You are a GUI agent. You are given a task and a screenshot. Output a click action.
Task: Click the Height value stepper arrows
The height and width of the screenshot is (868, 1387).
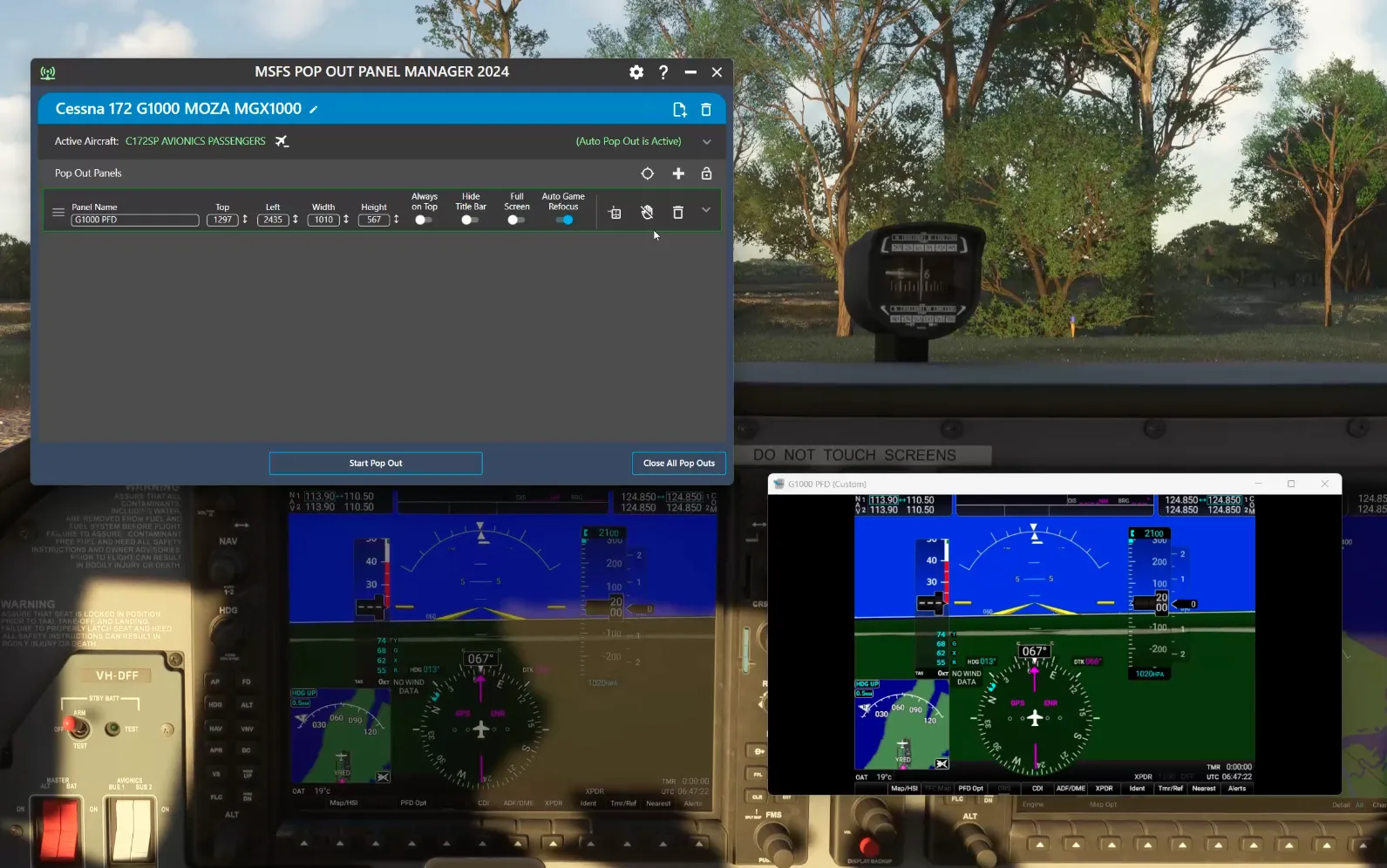tap(397, 220)
